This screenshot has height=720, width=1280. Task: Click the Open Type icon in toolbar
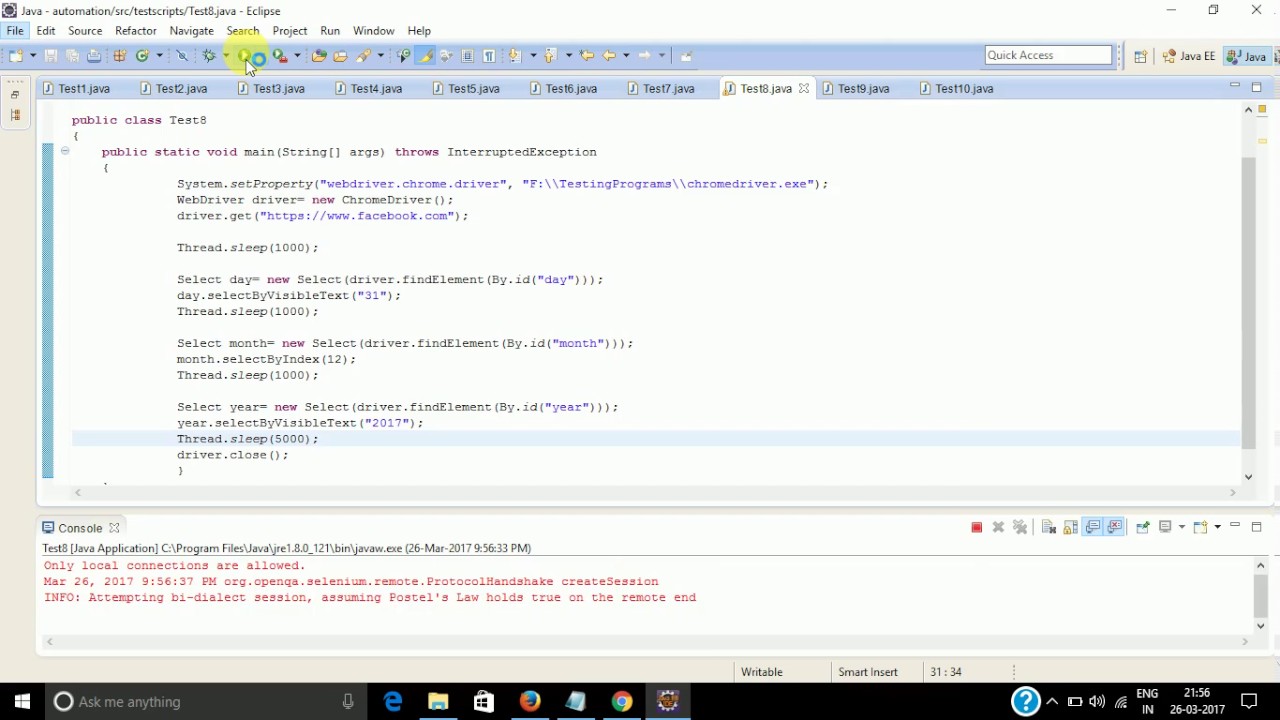coord(318,56)
